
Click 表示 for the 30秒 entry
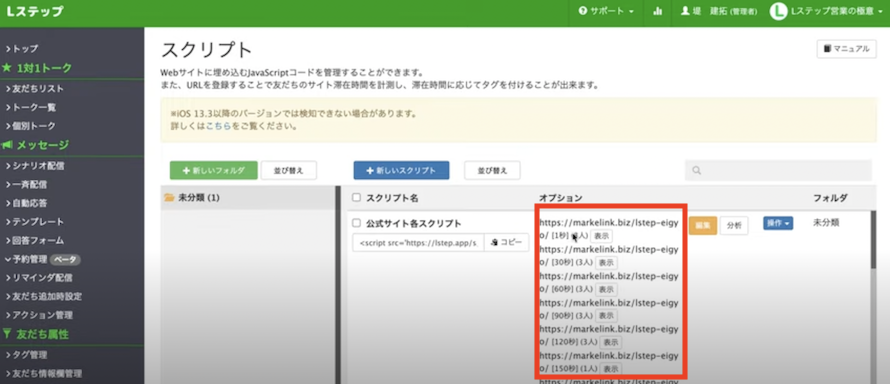607,263
